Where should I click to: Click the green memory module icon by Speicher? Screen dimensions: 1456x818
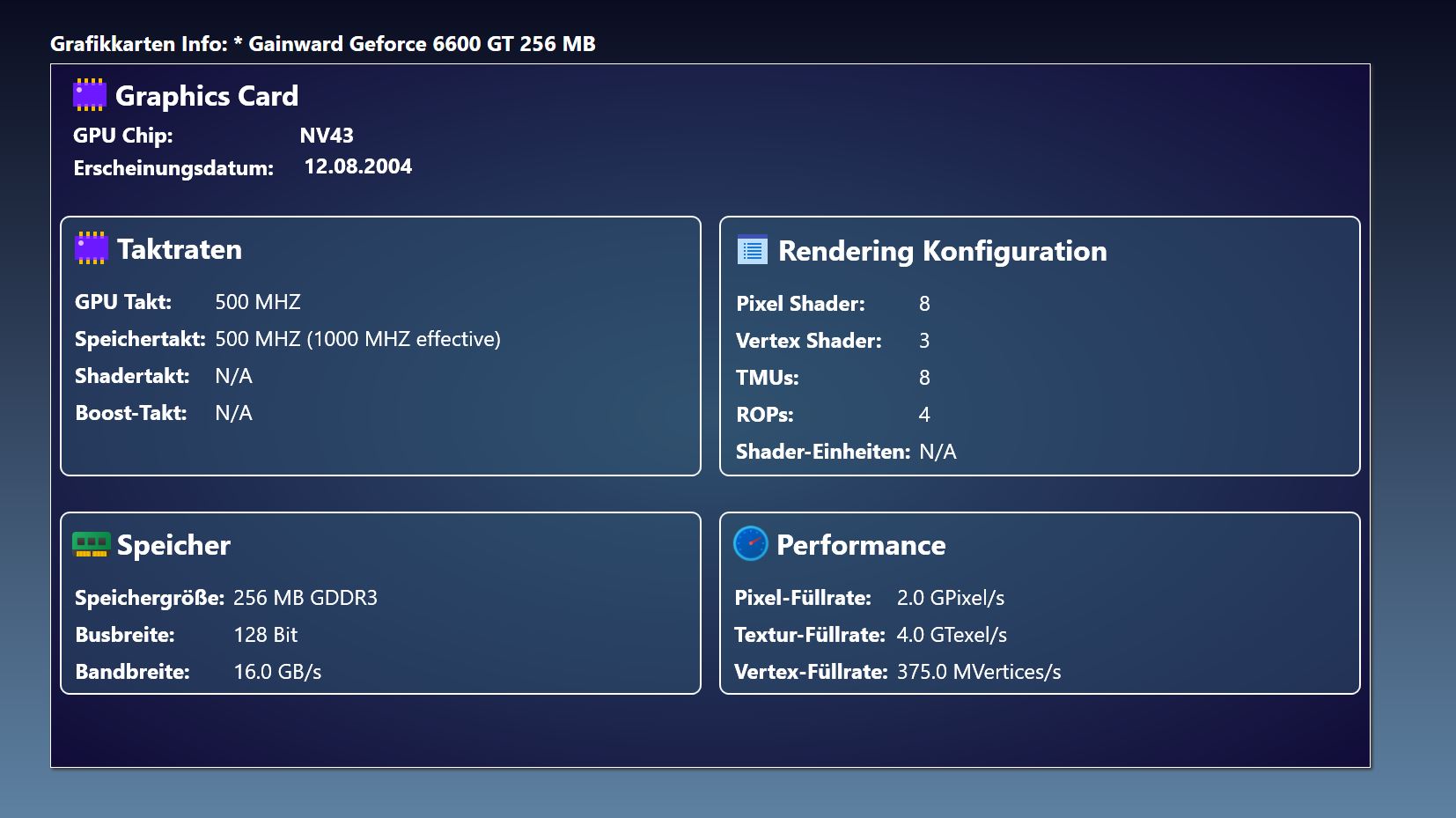(x=92, y=544)
